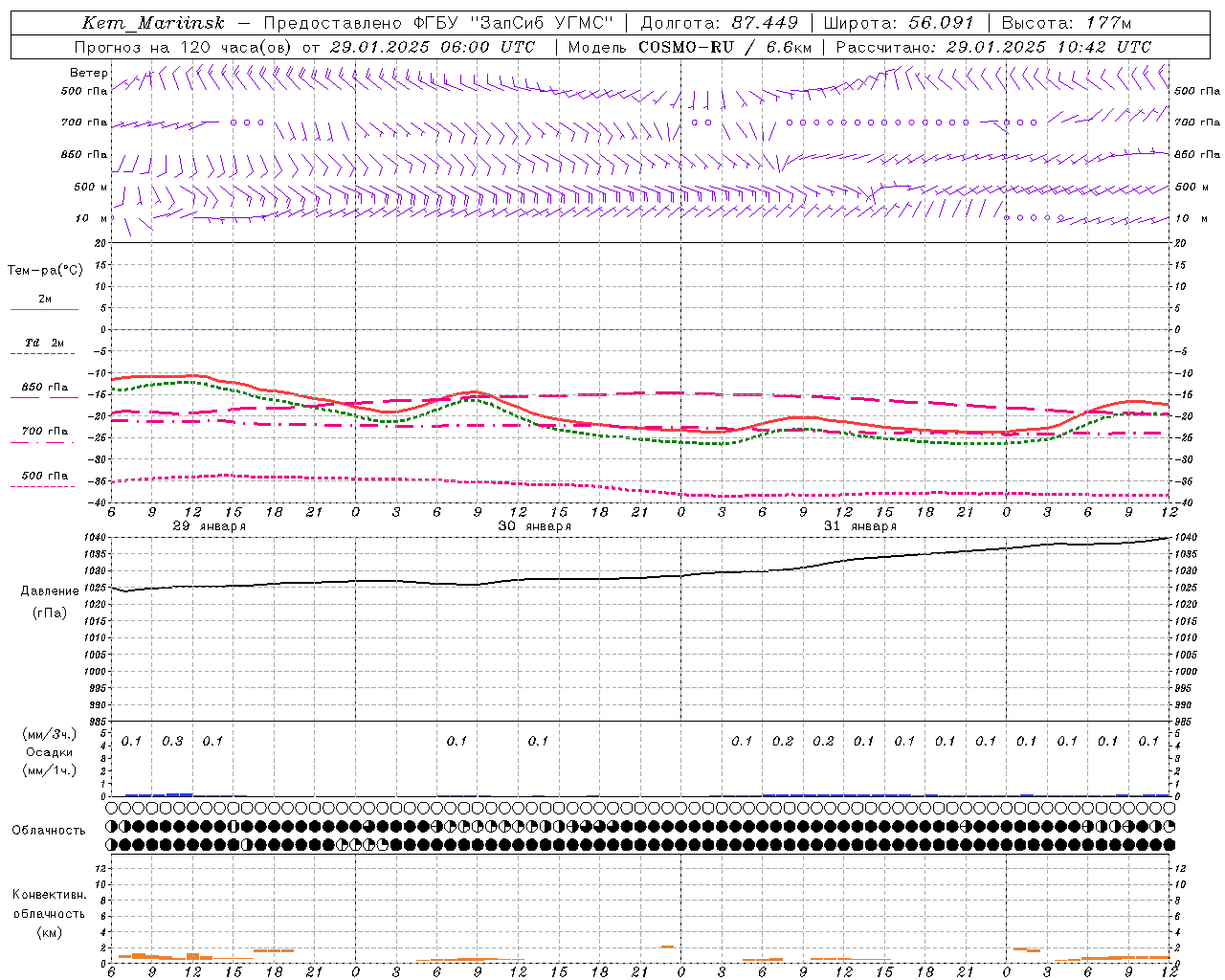Click the 0.3 precipitation value
The height and width of the screenshot is (980, 1225).
coord(172,742)
